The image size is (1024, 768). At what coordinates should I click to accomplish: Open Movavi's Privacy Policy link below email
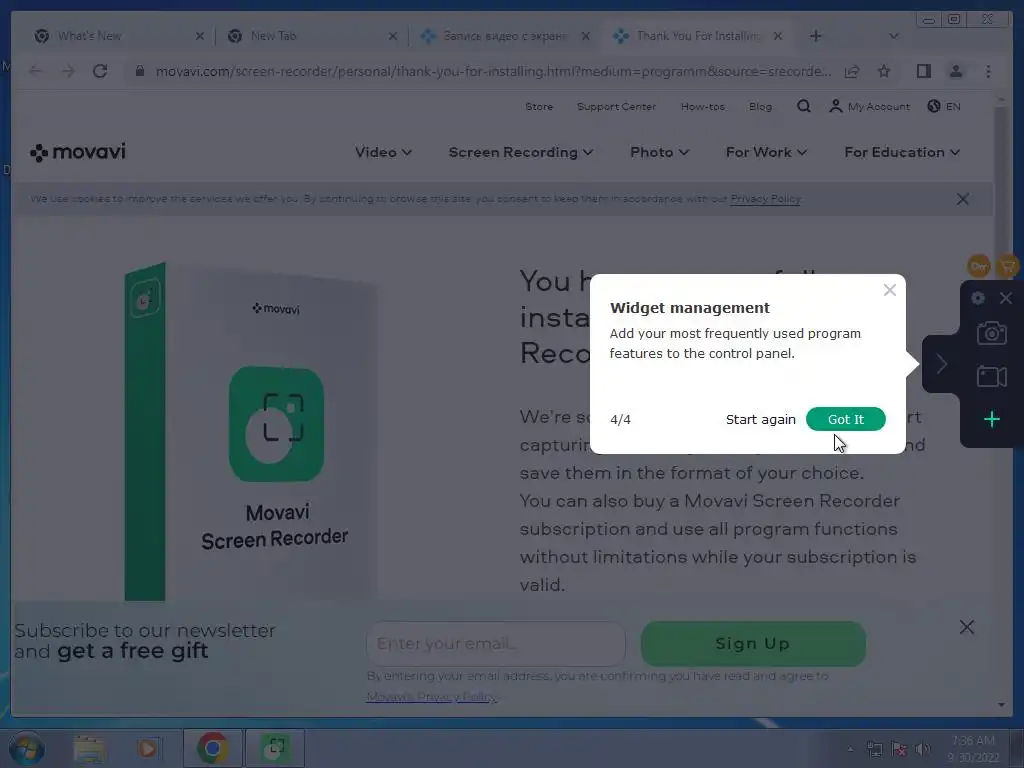click(x=432, y=697)
